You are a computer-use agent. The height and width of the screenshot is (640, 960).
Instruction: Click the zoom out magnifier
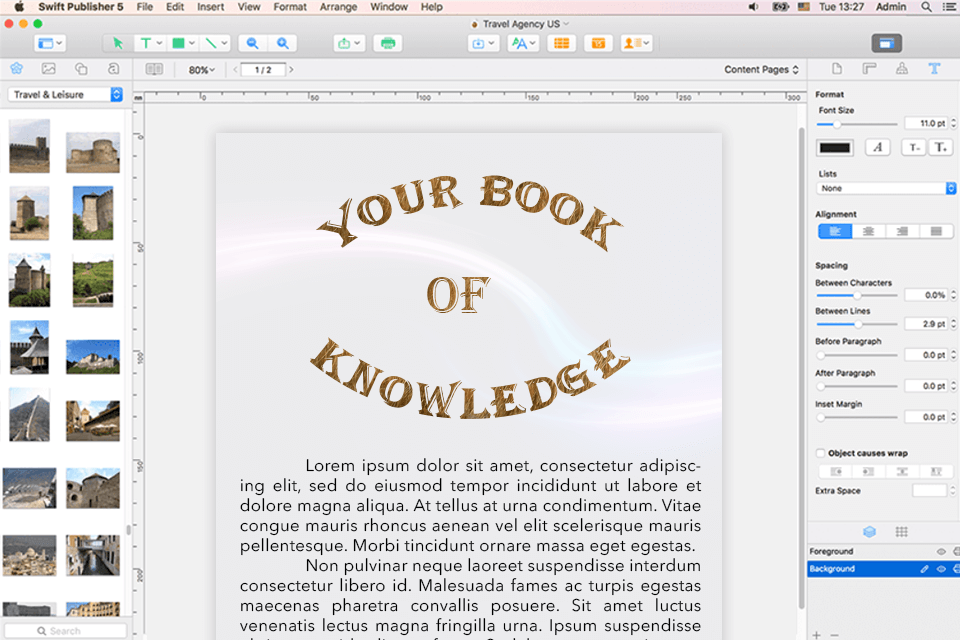(252, 43)
